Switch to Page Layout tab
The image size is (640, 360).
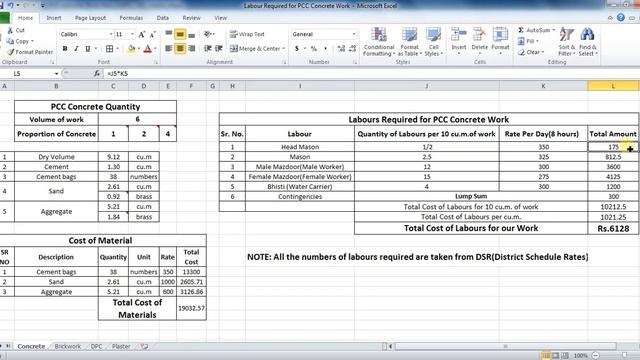90,18
